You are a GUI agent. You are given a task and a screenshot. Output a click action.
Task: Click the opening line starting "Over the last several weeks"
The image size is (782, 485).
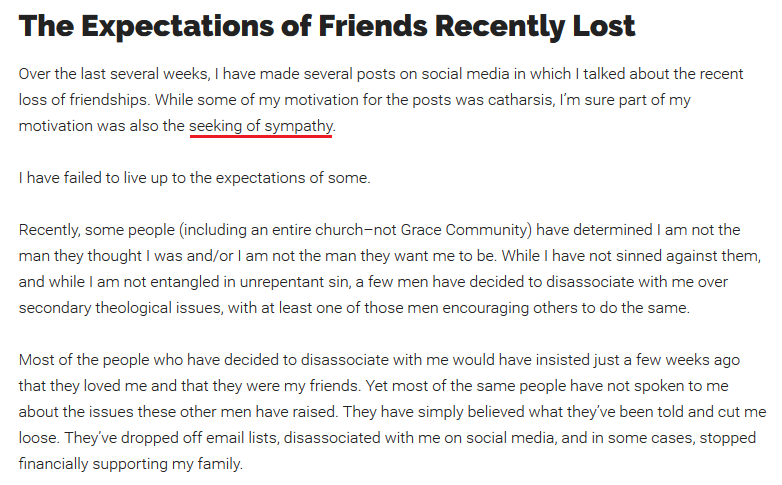pos(381,74)
